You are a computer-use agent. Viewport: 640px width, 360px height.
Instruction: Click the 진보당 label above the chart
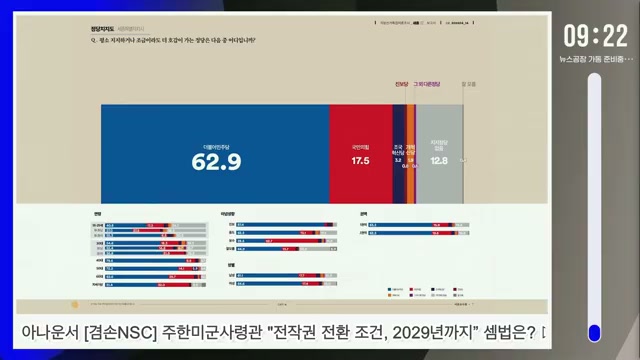401,84
